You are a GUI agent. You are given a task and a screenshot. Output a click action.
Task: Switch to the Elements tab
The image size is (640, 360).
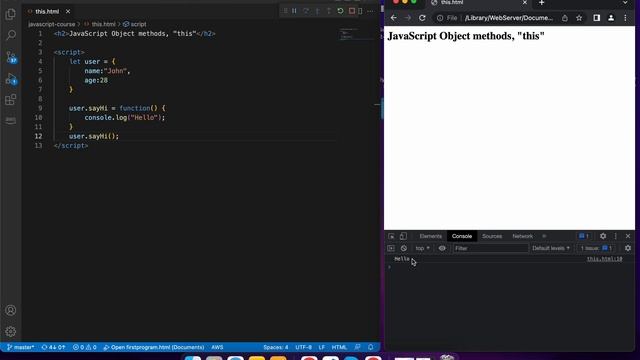click(431, 236)
